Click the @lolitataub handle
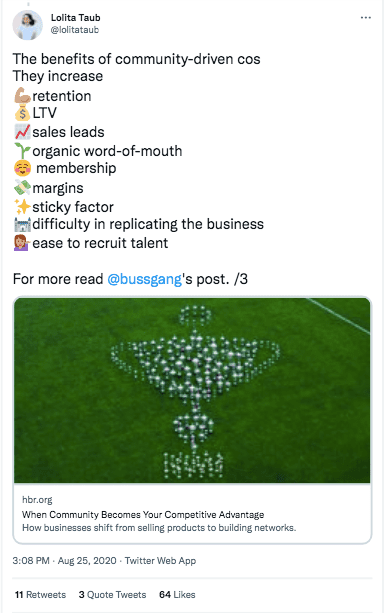 click(x=75, y=30)
